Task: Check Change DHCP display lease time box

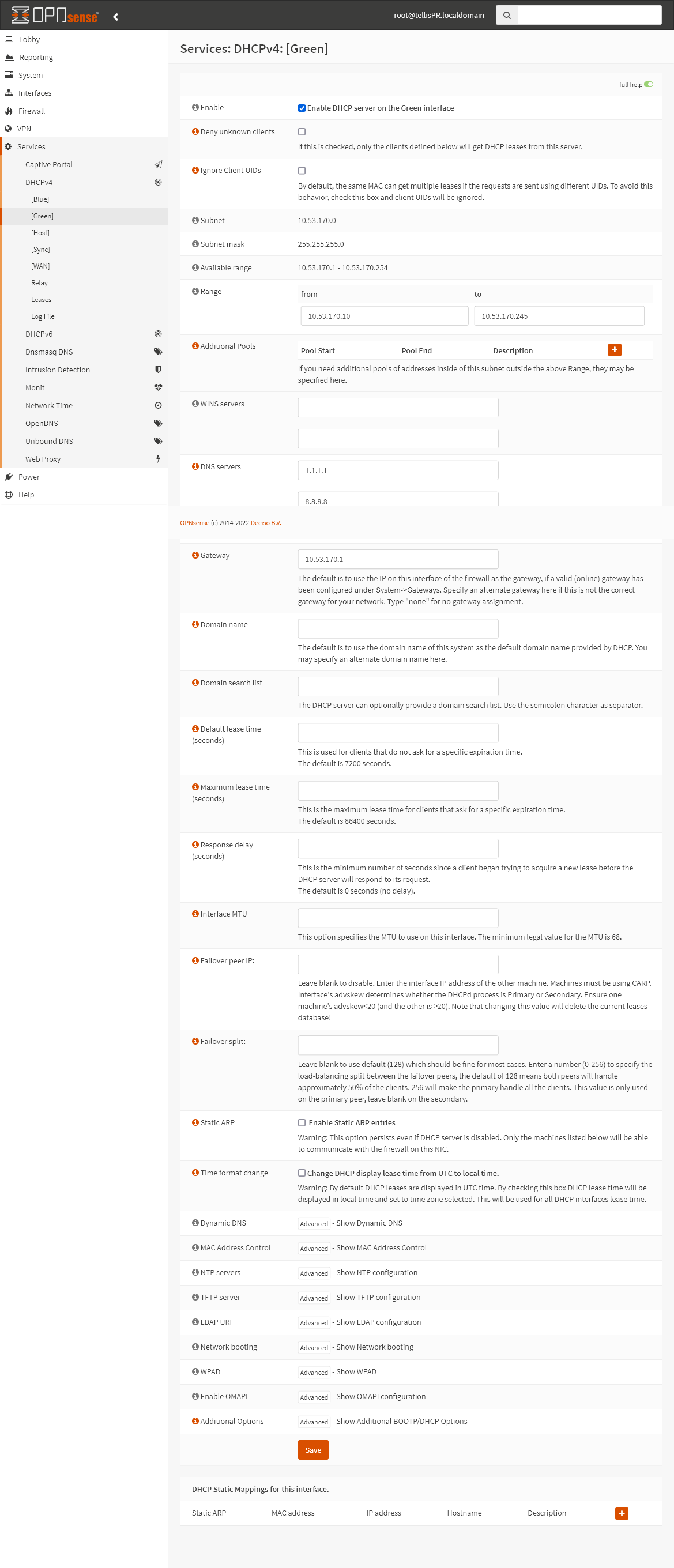Action: (302, 1173)
